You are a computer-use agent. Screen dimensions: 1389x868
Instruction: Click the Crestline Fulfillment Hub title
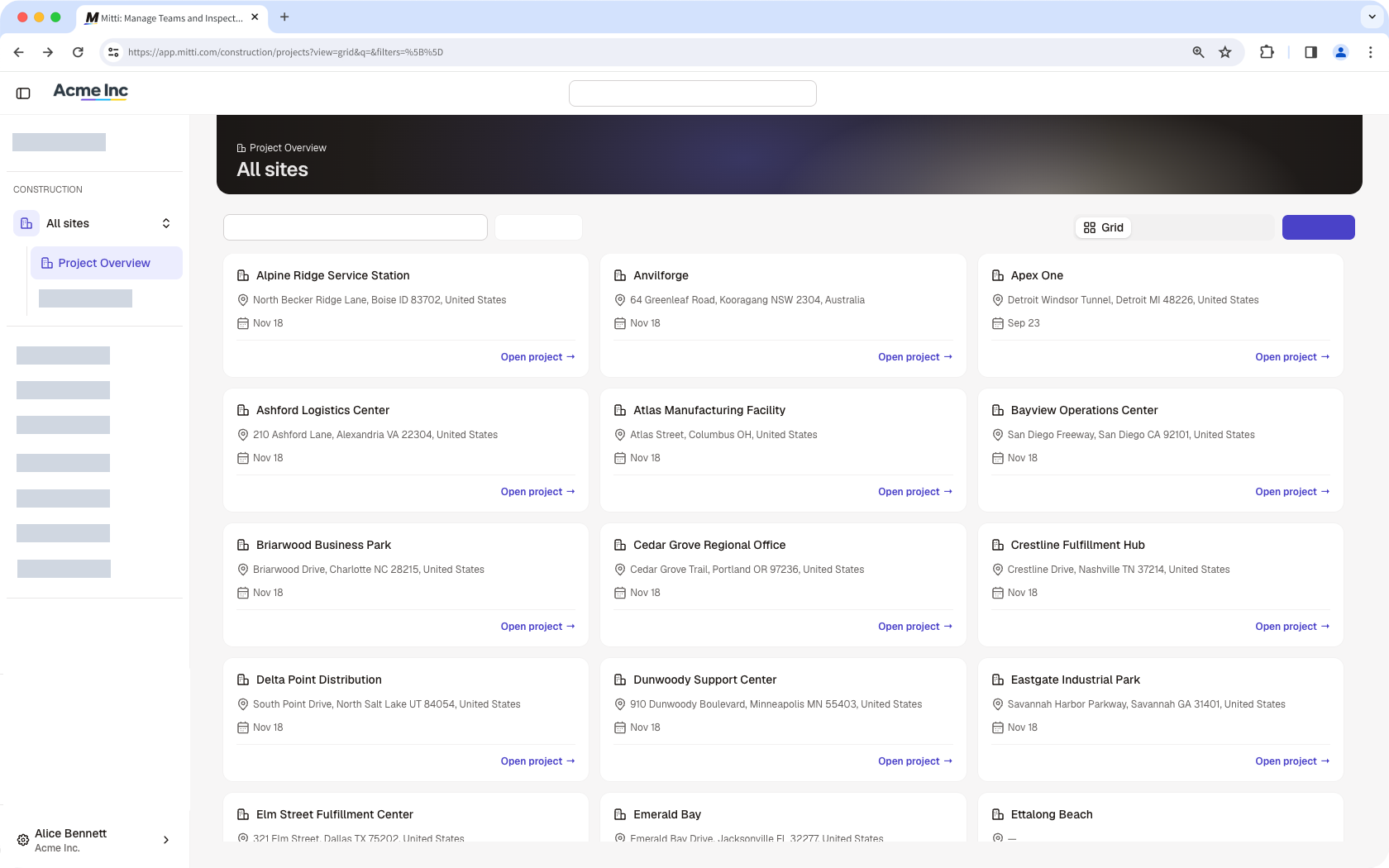click(x=1077, y=545)
